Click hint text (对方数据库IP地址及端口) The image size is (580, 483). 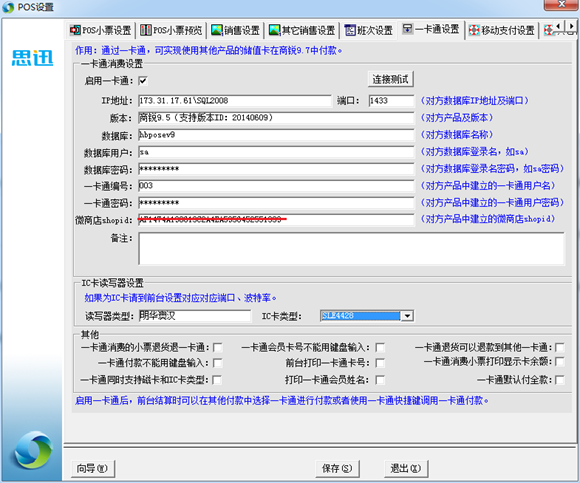(x=475, y=101)
